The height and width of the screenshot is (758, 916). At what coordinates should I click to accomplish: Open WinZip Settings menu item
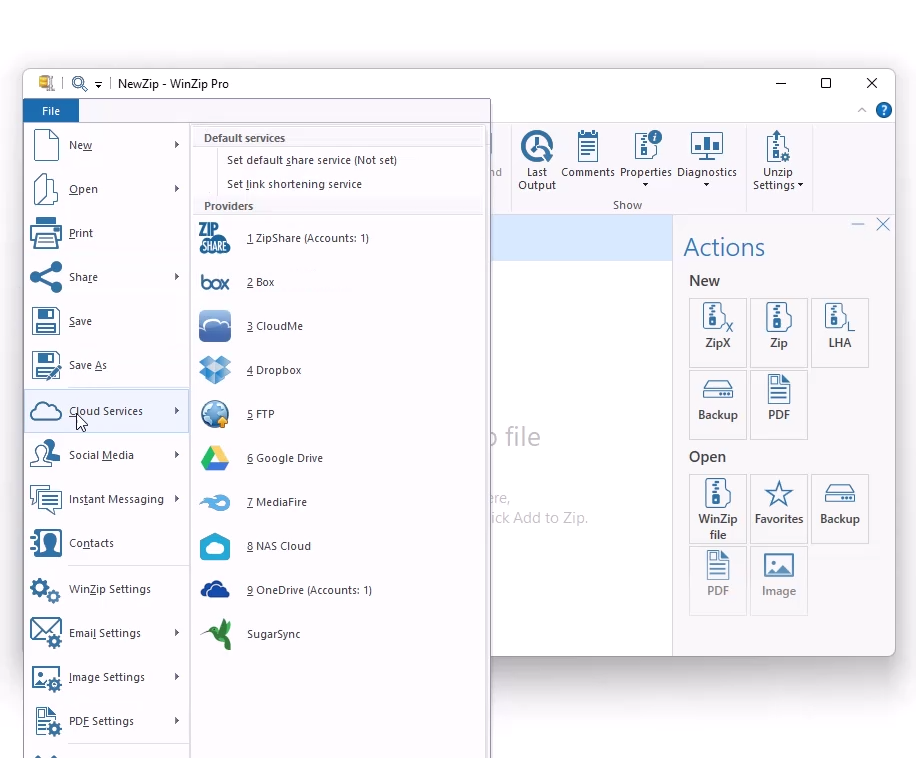[x=109, y=589]
